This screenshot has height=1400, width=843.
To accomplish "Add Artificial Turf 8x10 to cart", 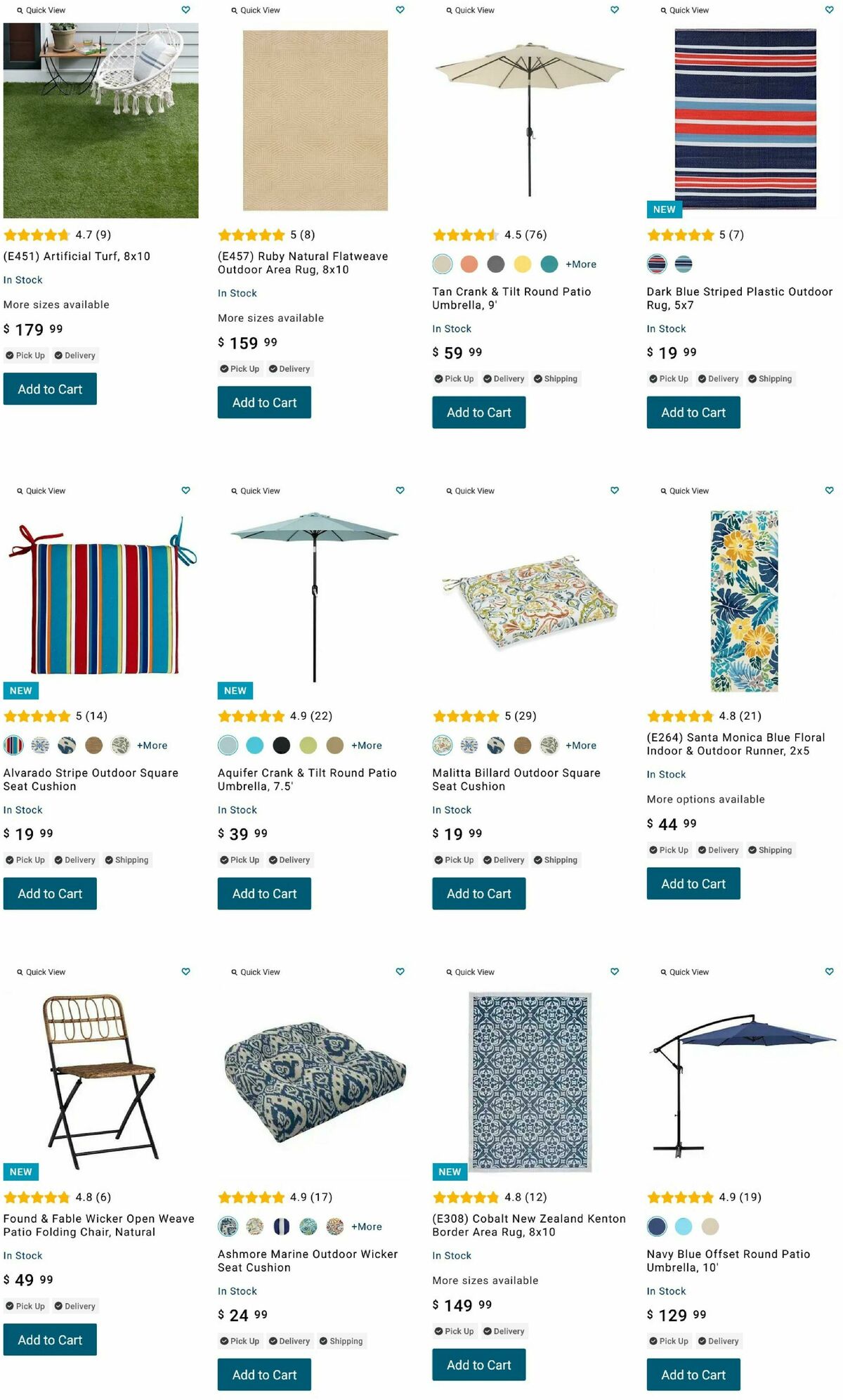I will pos(50,389).
